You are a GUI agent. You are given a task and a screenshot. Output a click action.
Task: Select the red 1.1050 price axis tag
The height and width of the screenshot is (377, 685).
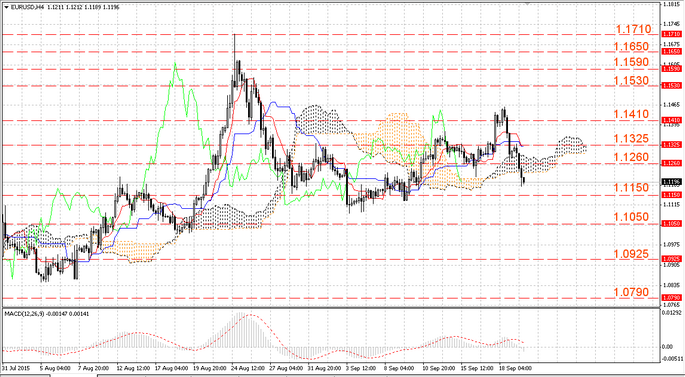click(671, 223)
